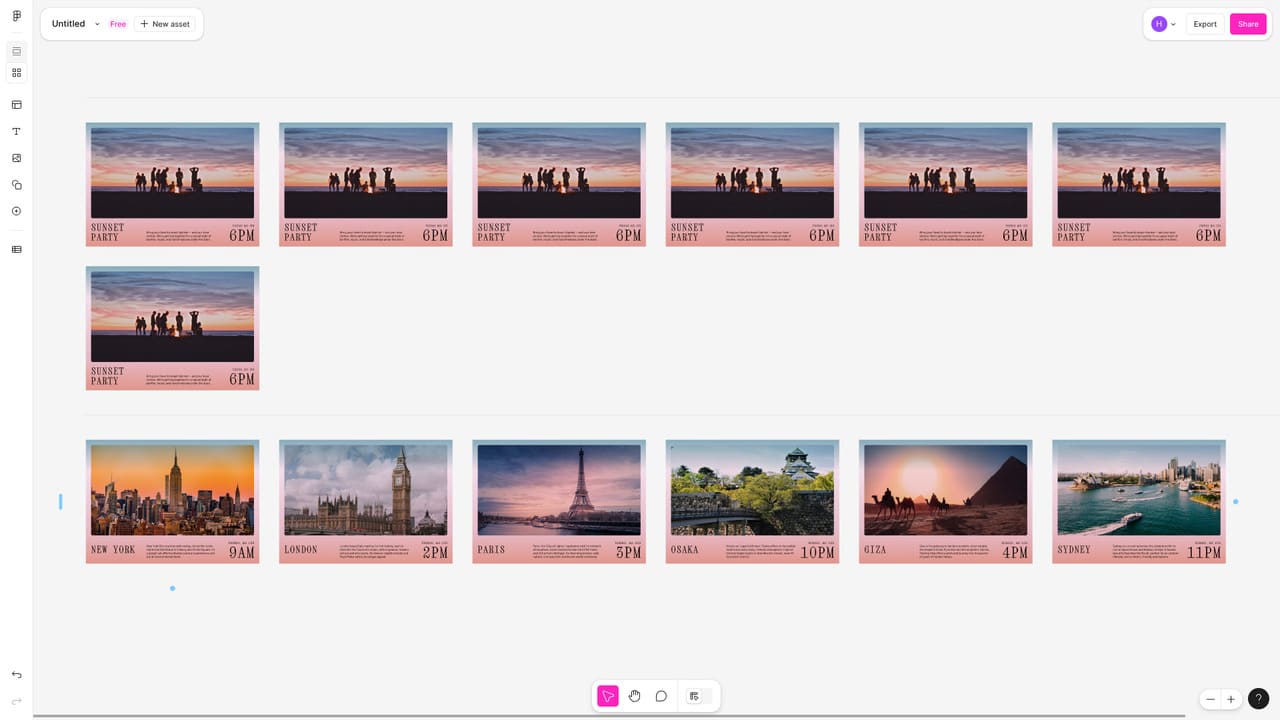This screenshot has height=720, width=1280.
Task: Click the Free plan badge
Action: 118,24
